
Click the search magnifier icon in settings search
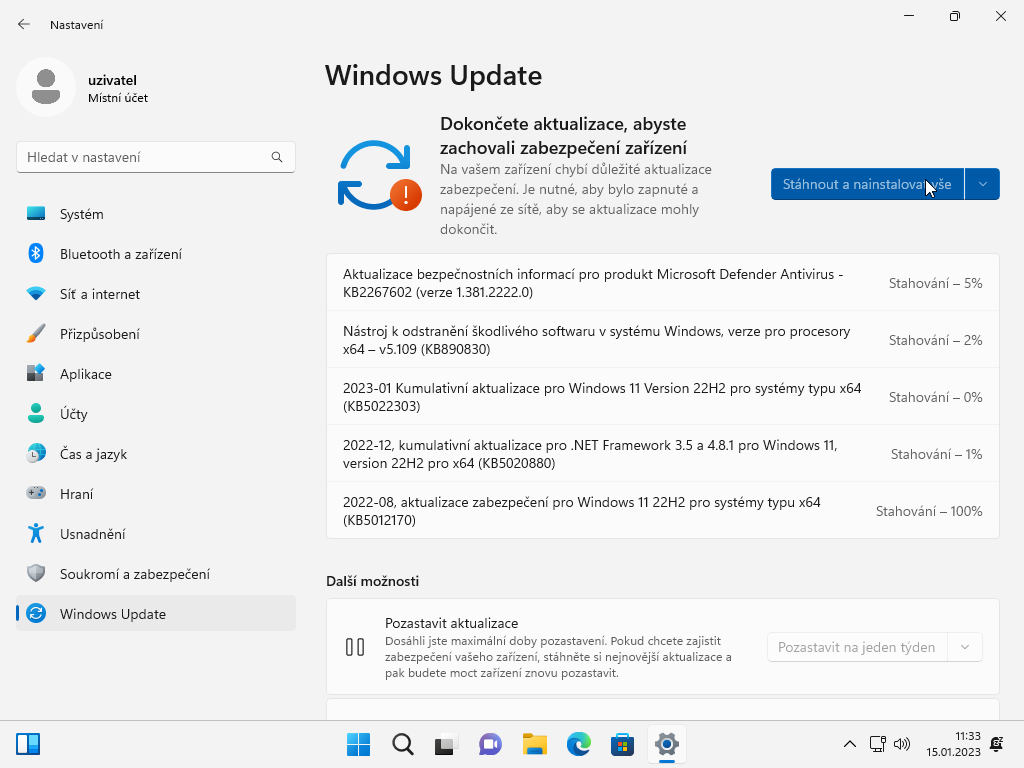277,157
